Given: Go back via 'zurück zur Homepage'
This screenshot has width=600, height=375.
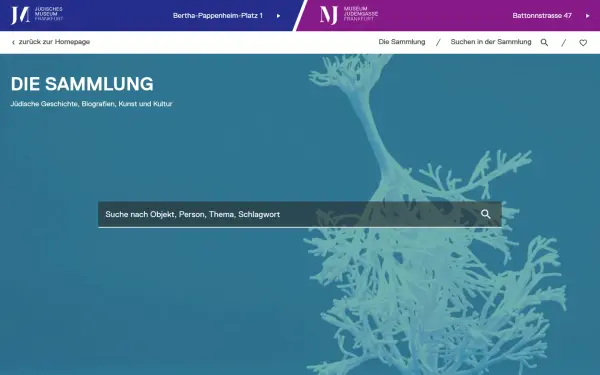Looking at the screenshot, I should (x=54, y=42).
